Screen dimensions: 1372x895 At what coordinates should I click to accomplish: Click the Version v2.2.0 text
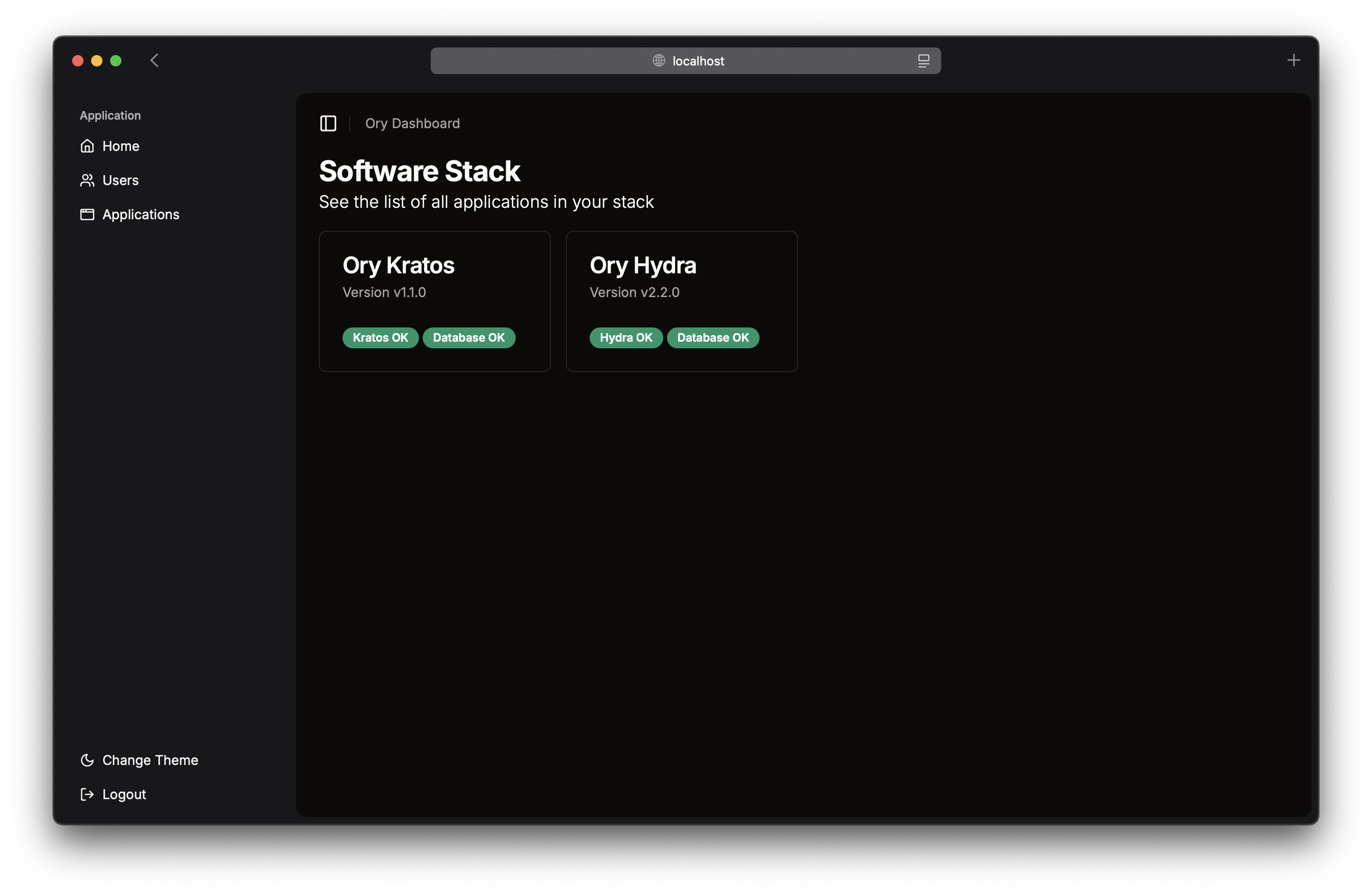634,292
